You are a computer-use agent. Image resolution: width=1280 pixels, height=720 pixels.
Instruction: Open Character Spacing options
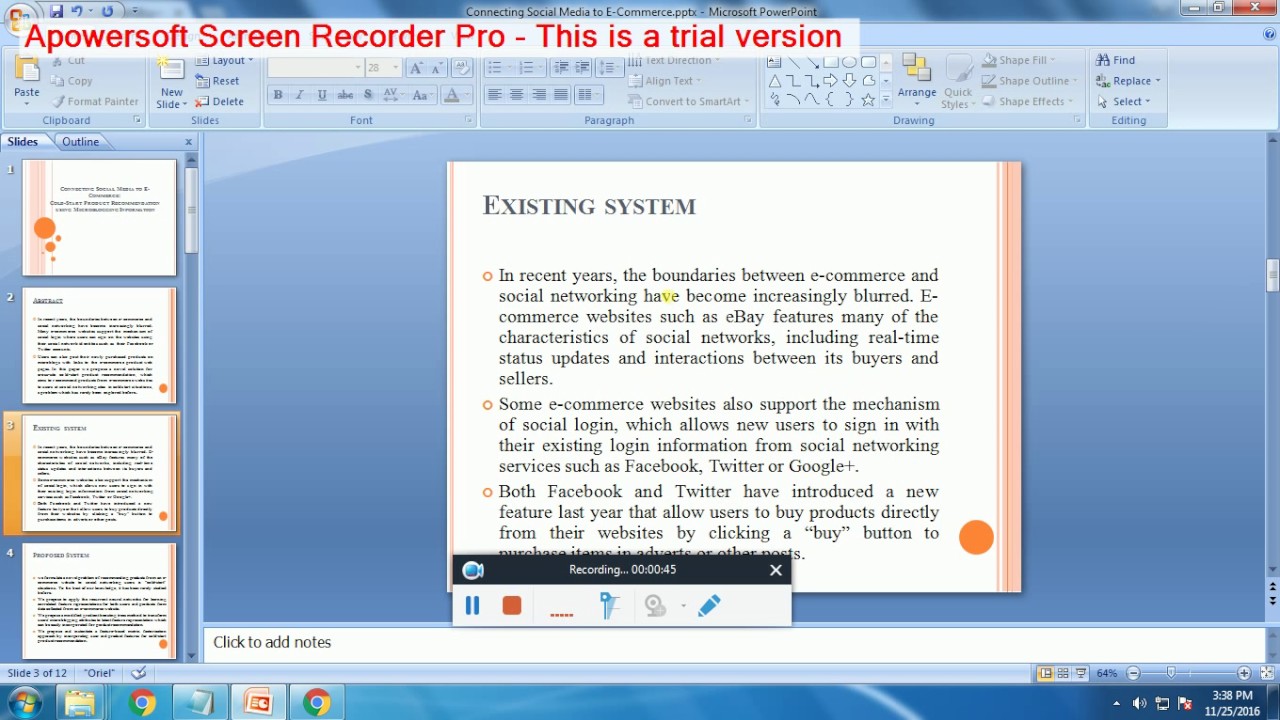[394, 95]
